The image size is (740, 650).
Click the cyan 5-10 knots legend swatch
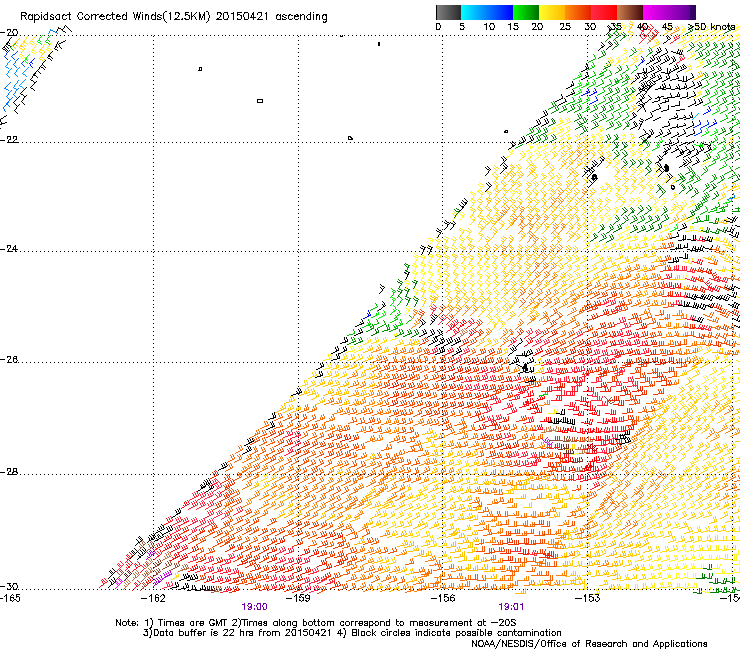click(474, 12)
